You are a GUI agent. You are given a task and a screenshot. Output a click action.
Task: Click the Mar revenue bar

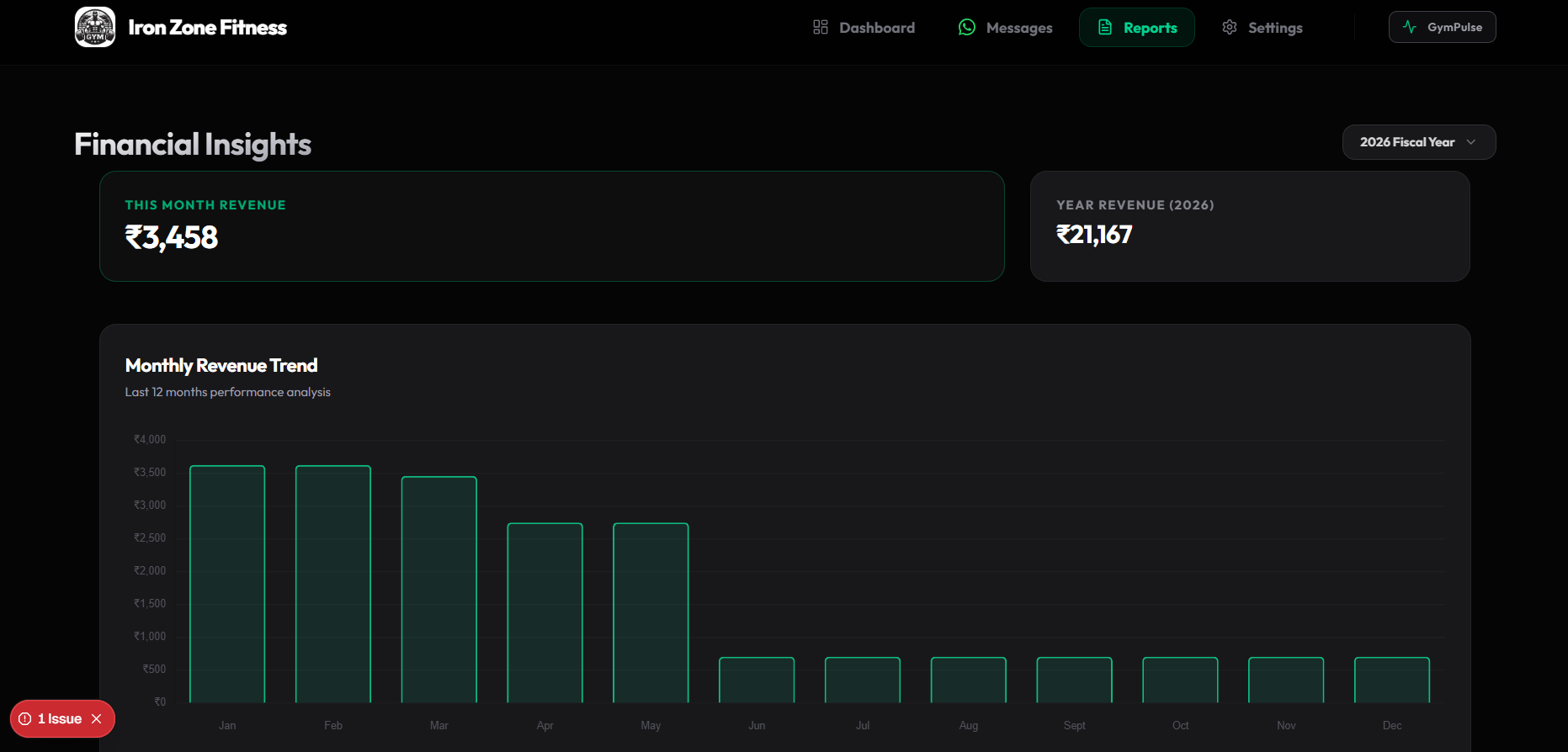[x=439, y=590]
